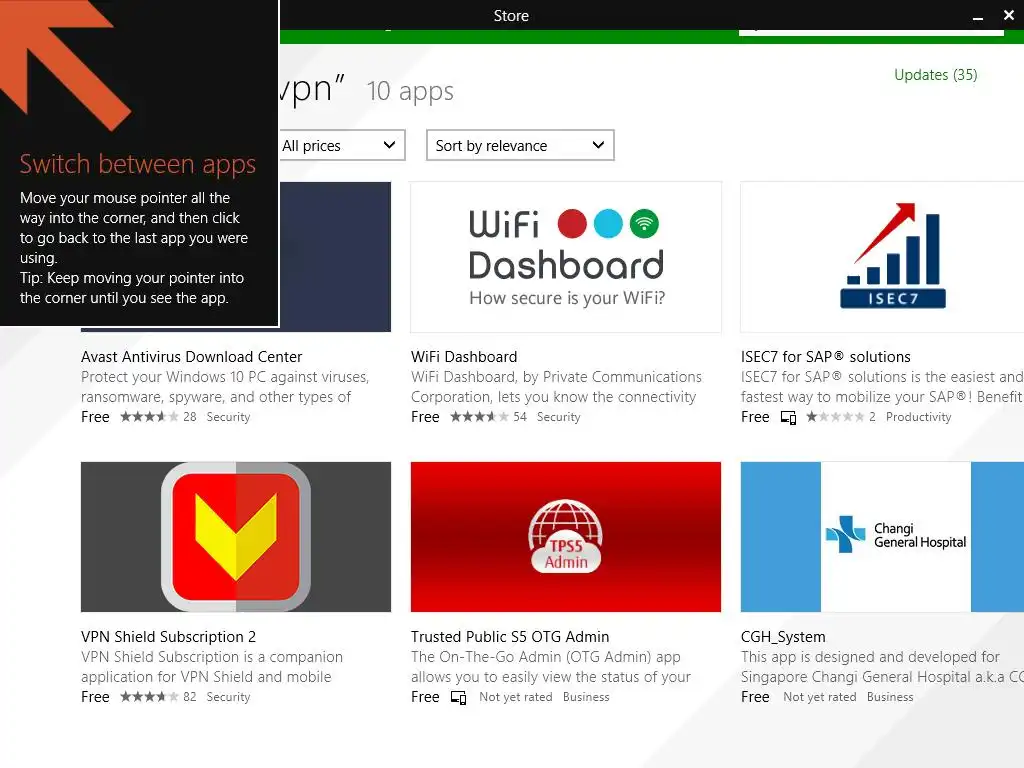1024x768 pixels.
Task: Open the ISEC7 bar chart app tile
Action: [x=882, y=257]
